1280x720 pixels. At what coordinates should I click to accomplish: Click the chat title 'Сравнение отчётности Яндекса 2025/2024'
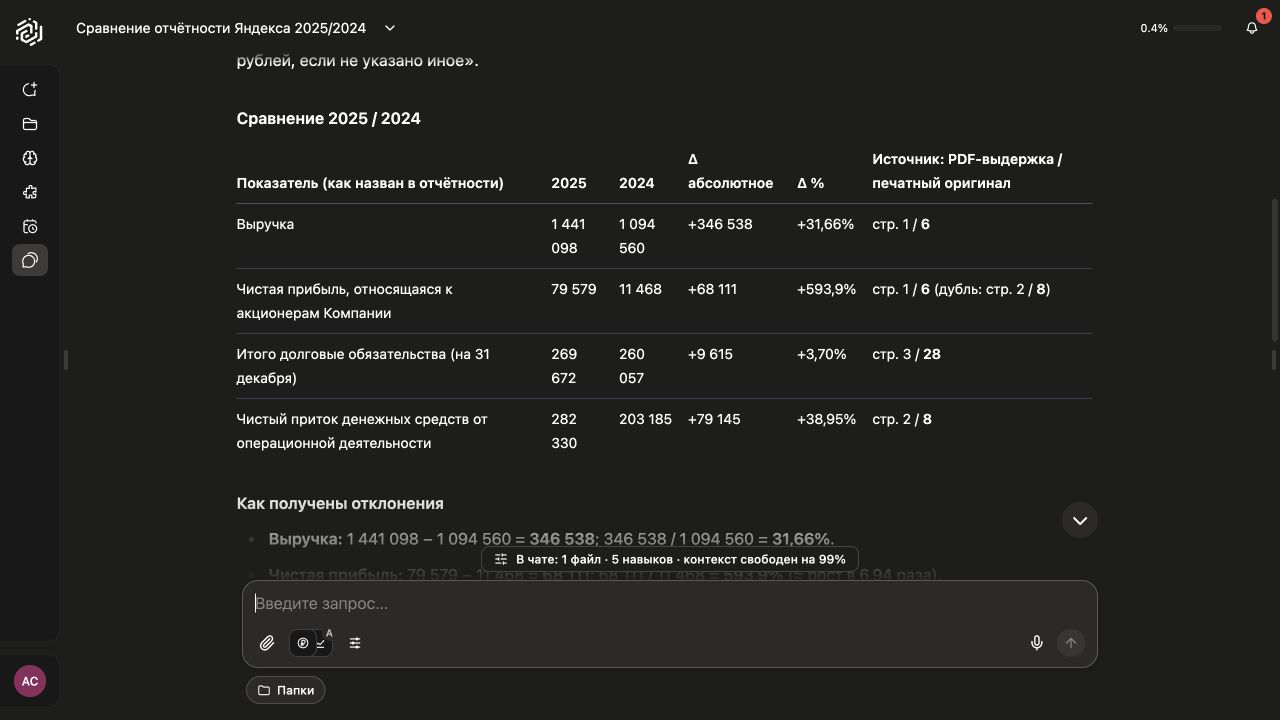coord(221,28)
